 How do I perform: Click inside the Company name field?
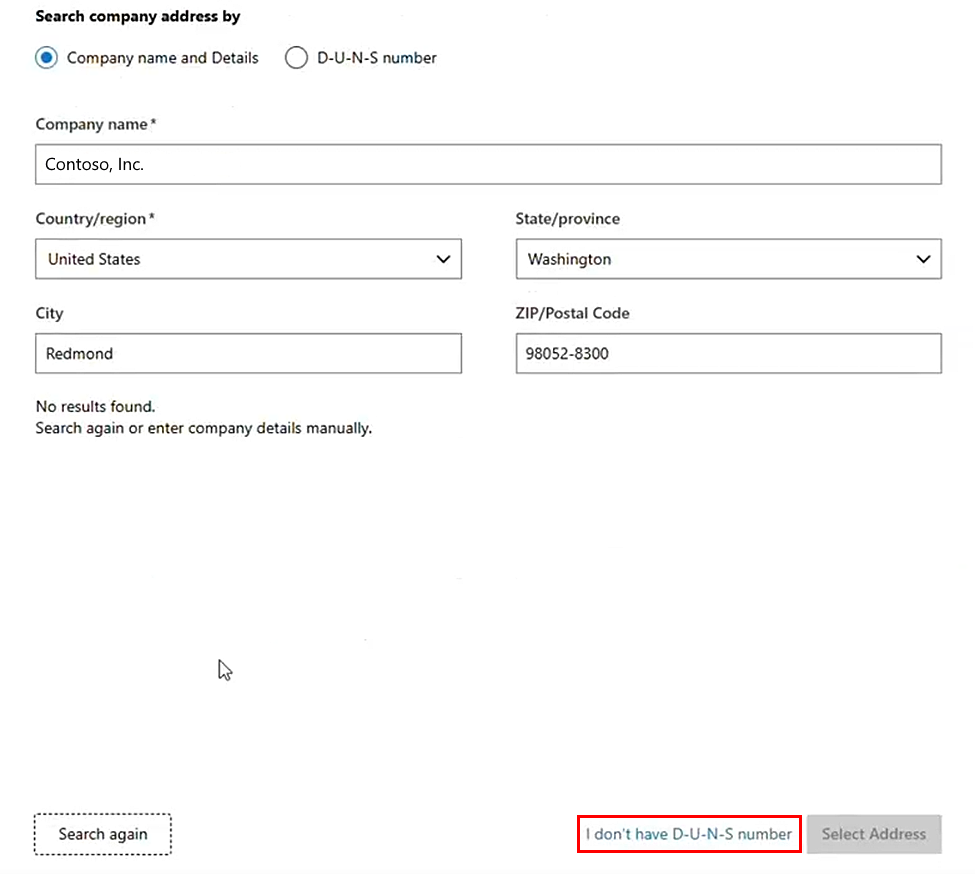488,164
